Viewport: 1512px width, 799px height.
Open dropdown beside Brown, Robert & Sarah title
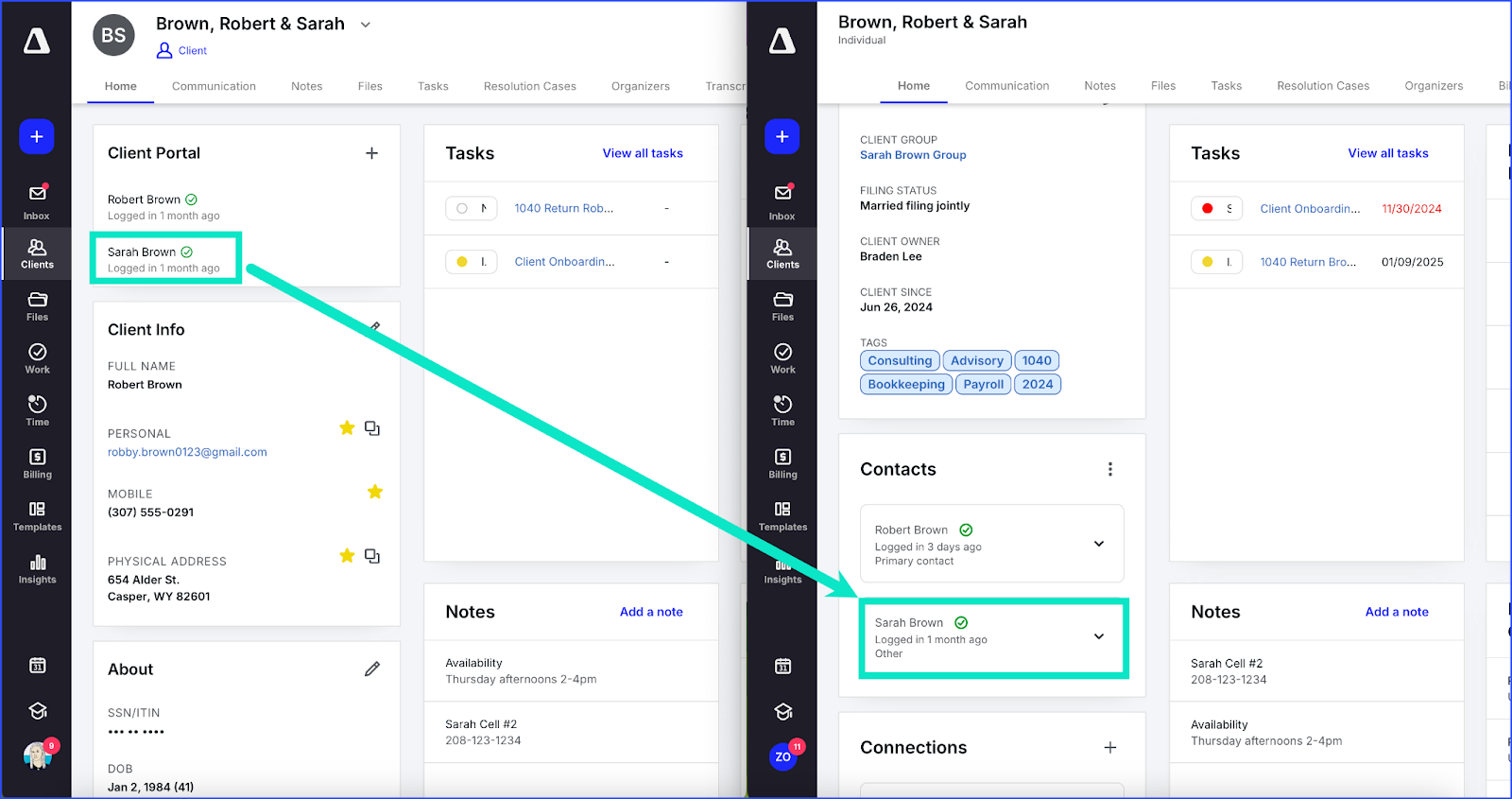(366, 25)
